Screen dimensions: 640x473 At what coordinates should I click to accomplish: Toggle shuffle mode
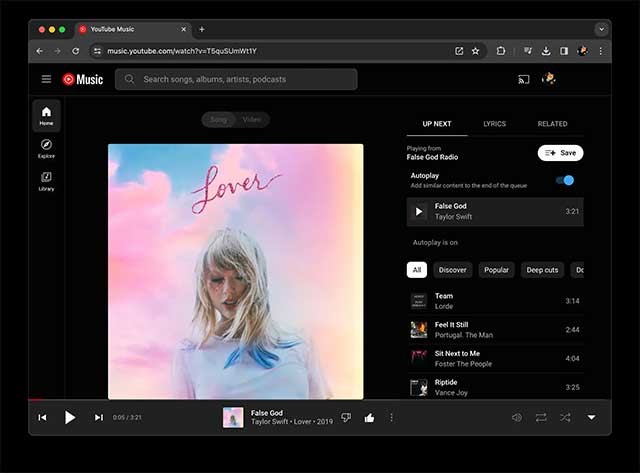point(565,417)
